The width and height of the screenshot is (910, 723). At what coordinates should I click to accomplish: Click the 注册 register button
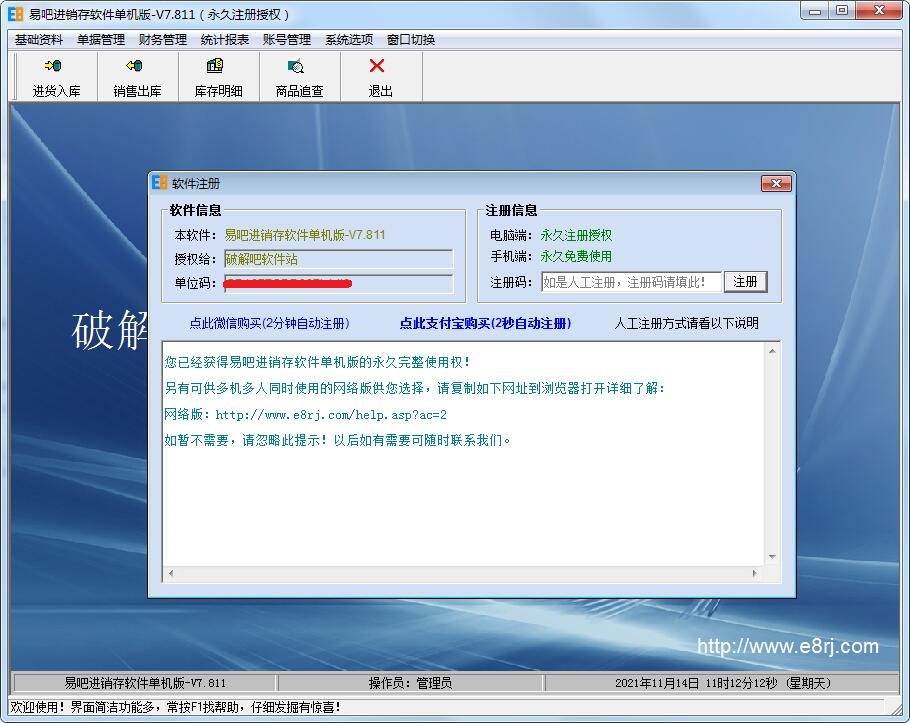pos(745,282)
